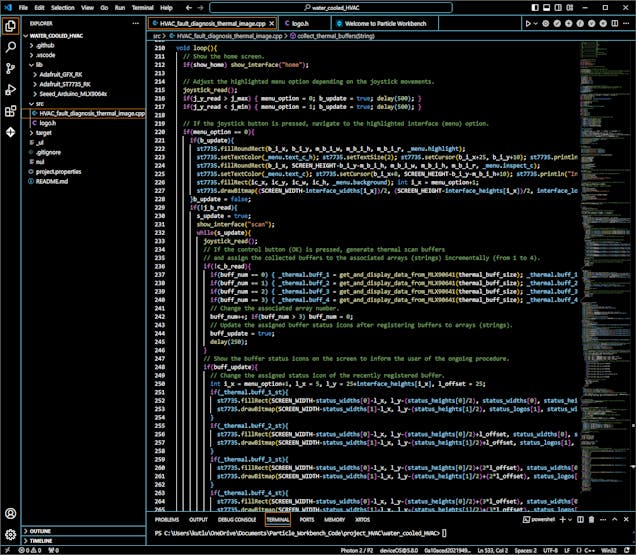Open the Terminal menu
The height and width of the screenshot is (555, 636).
click(143, 6)
